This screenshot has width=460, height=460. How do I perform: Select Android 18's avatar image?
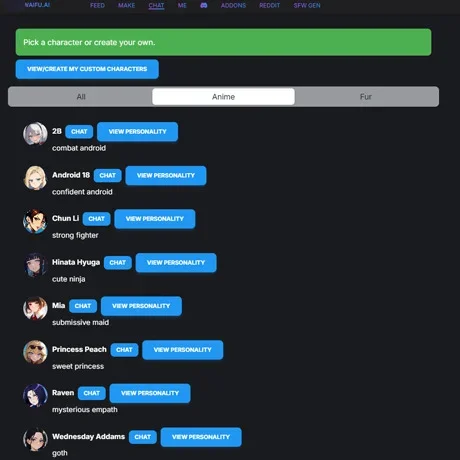pyautogui.click(x=35, y=178)
